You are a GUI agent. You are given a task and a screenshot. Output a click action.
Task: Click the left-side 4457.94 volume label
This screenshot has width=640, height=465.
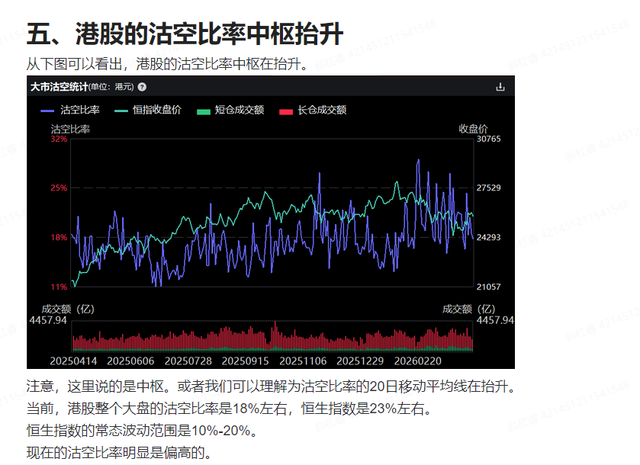(48, 320)
